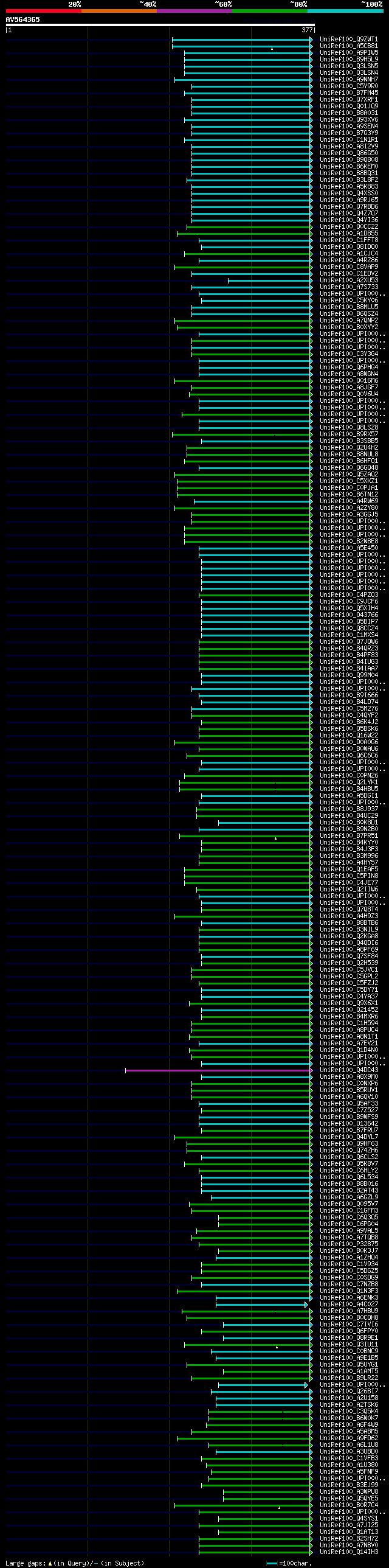This screenshot has width=389, height=1568.
Task: Click hit UniRef100_Q7RBD6
Action: tap(349, 207)
